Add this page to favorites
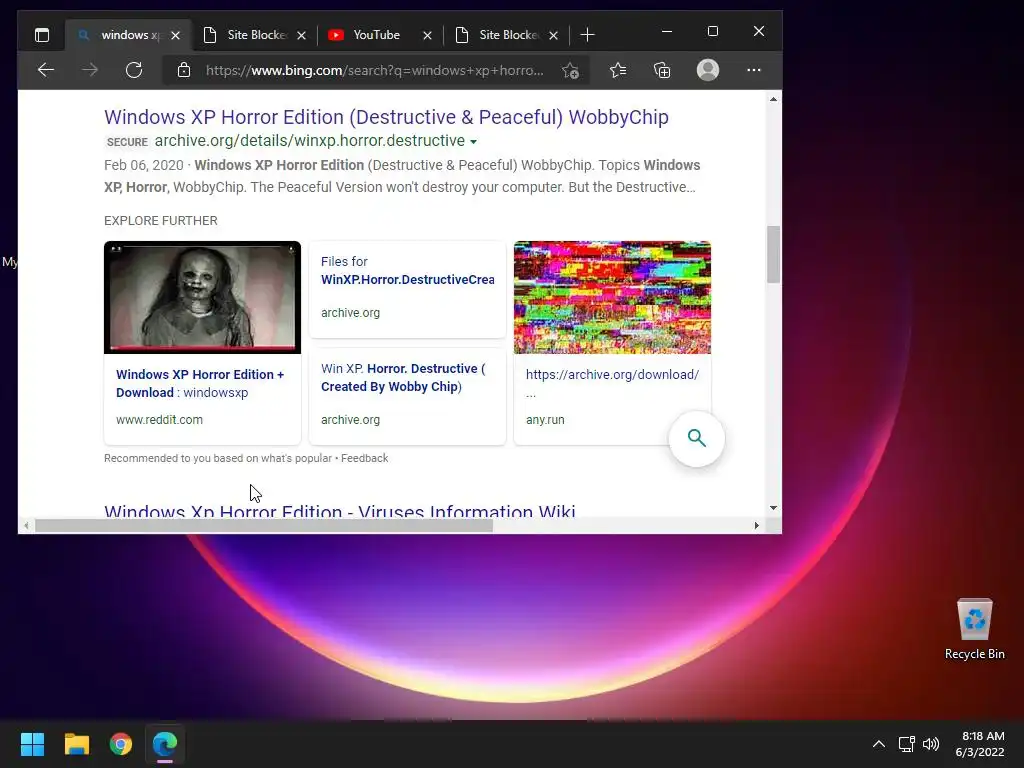 click(x=570, y=71)
